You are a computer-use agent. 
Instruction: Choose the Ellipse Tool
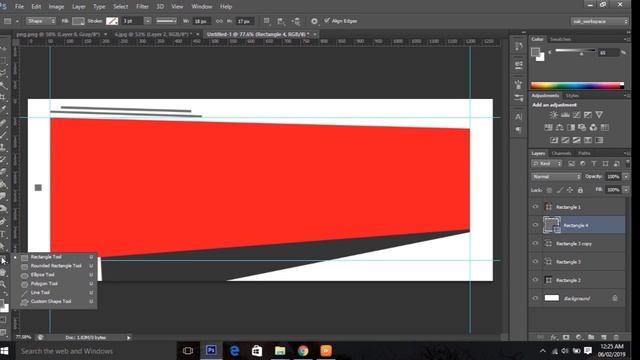[54, 275]
